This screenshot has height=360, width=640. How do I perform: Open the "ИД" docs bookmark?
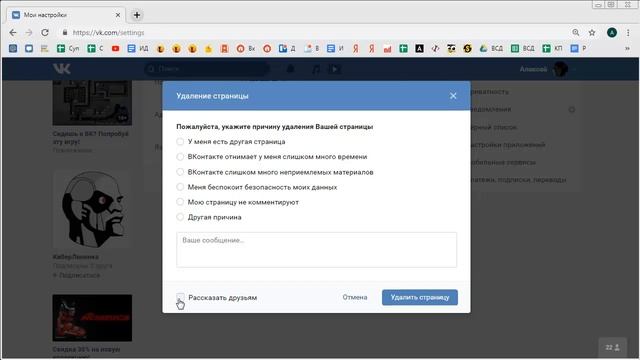point(138,49)
